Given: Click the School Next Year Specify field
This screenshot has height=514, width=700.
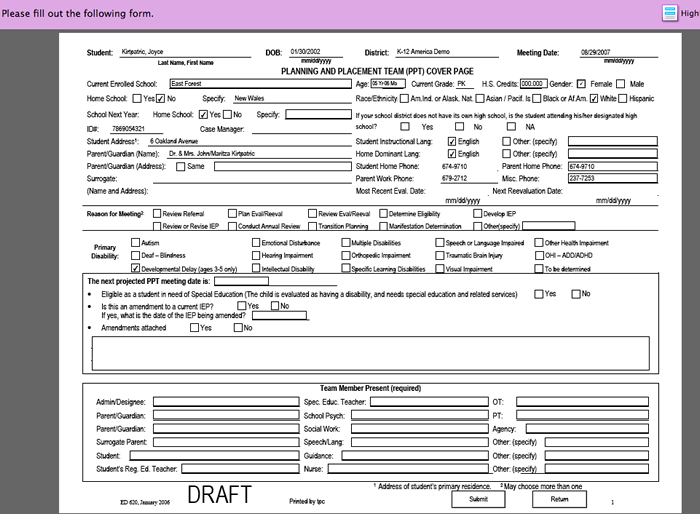Looking at the screenshot, I should 318,114.
